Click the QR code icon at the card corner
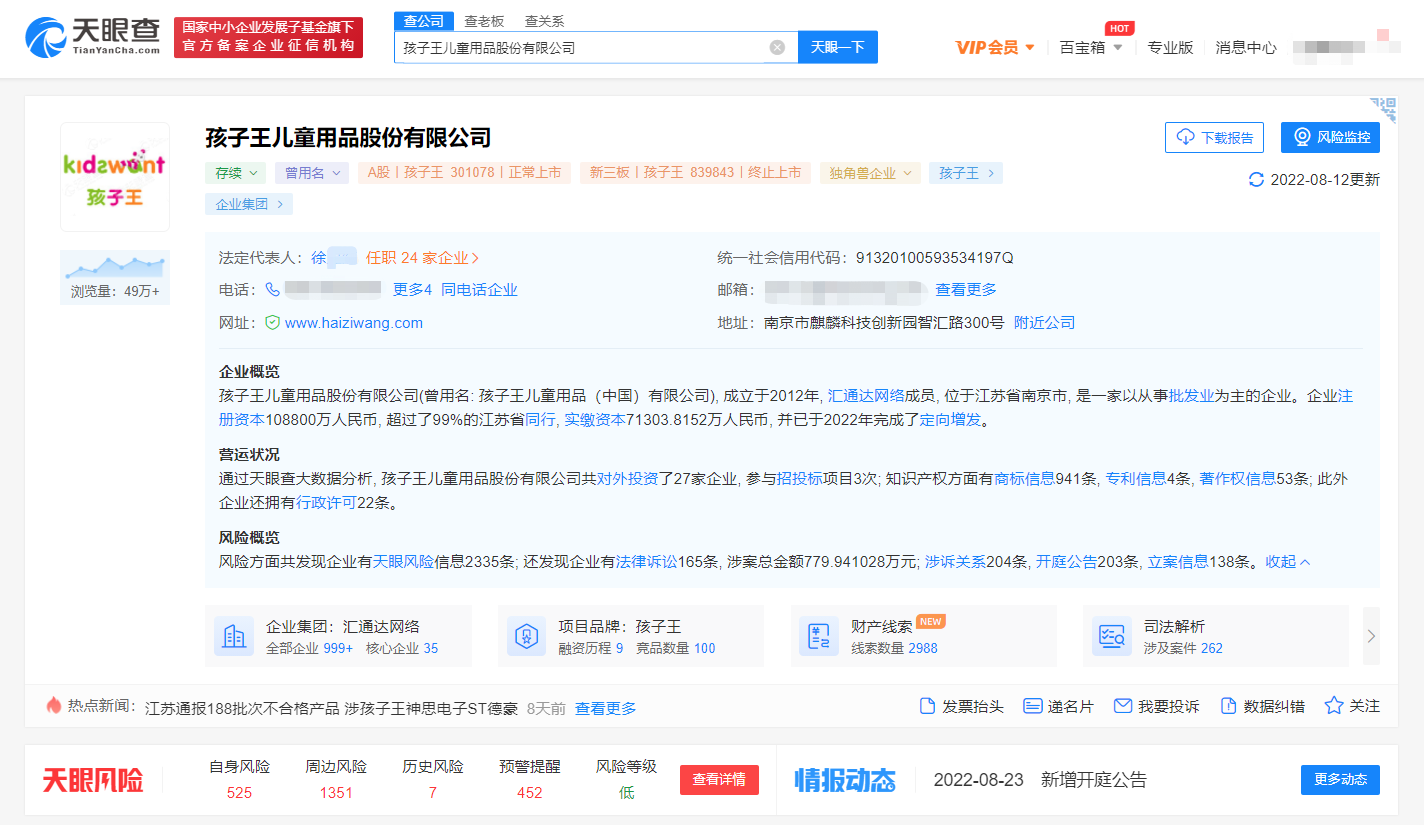The width and height of the screenshot is (1424, 825). click(x=1382, y=109)
